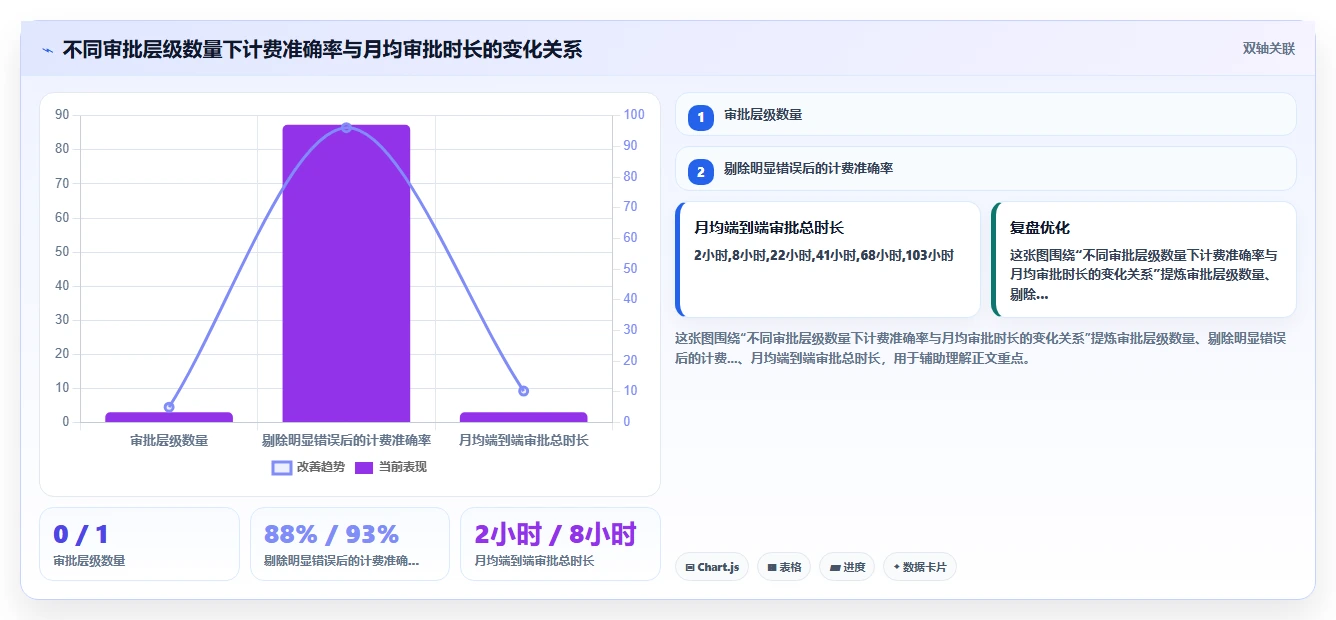Open the 复盘优化 card
This screenshot has width=1336, height=620.
[1144, 260]
